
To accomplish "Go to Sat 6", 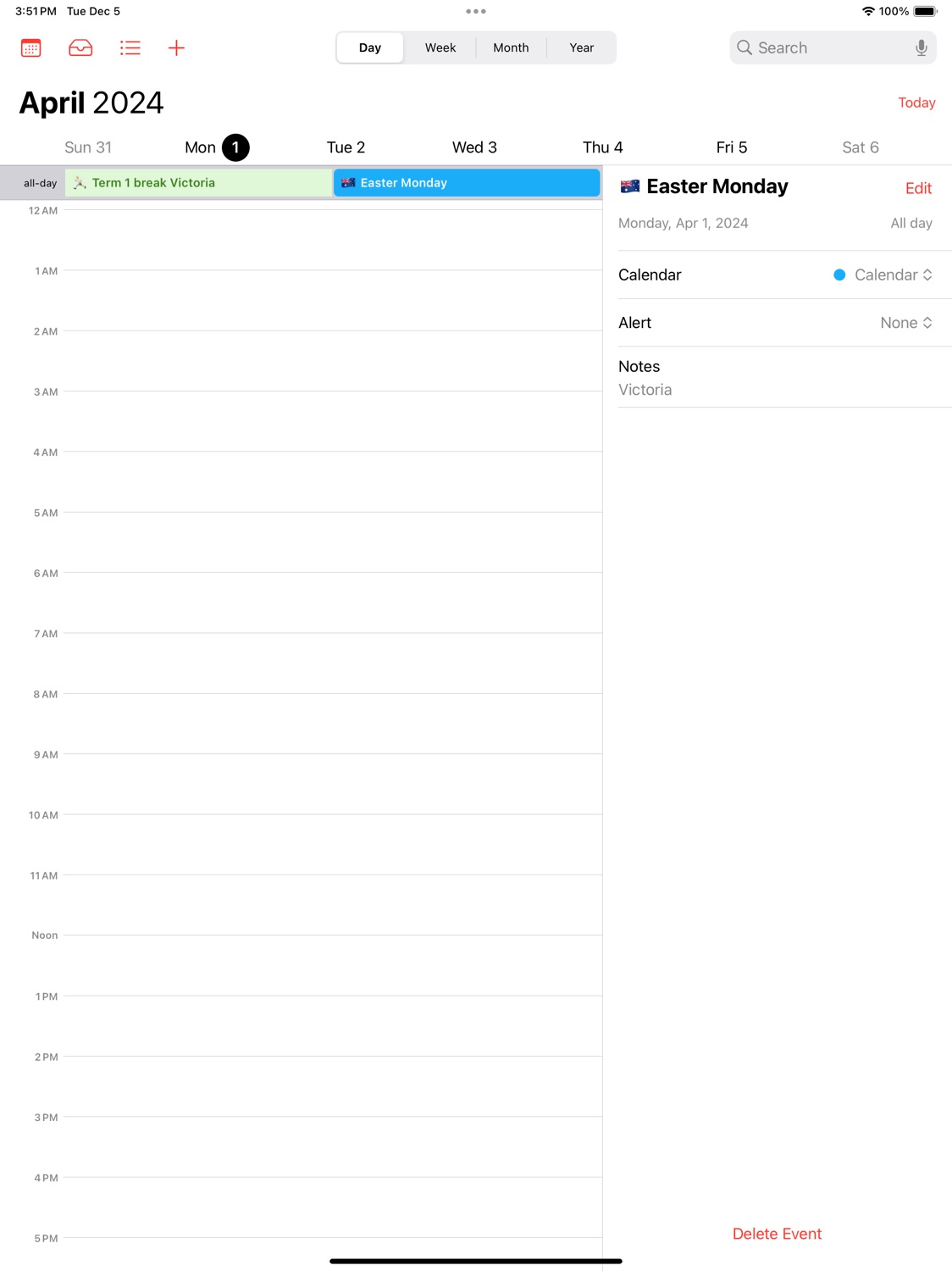I will 861,147.
